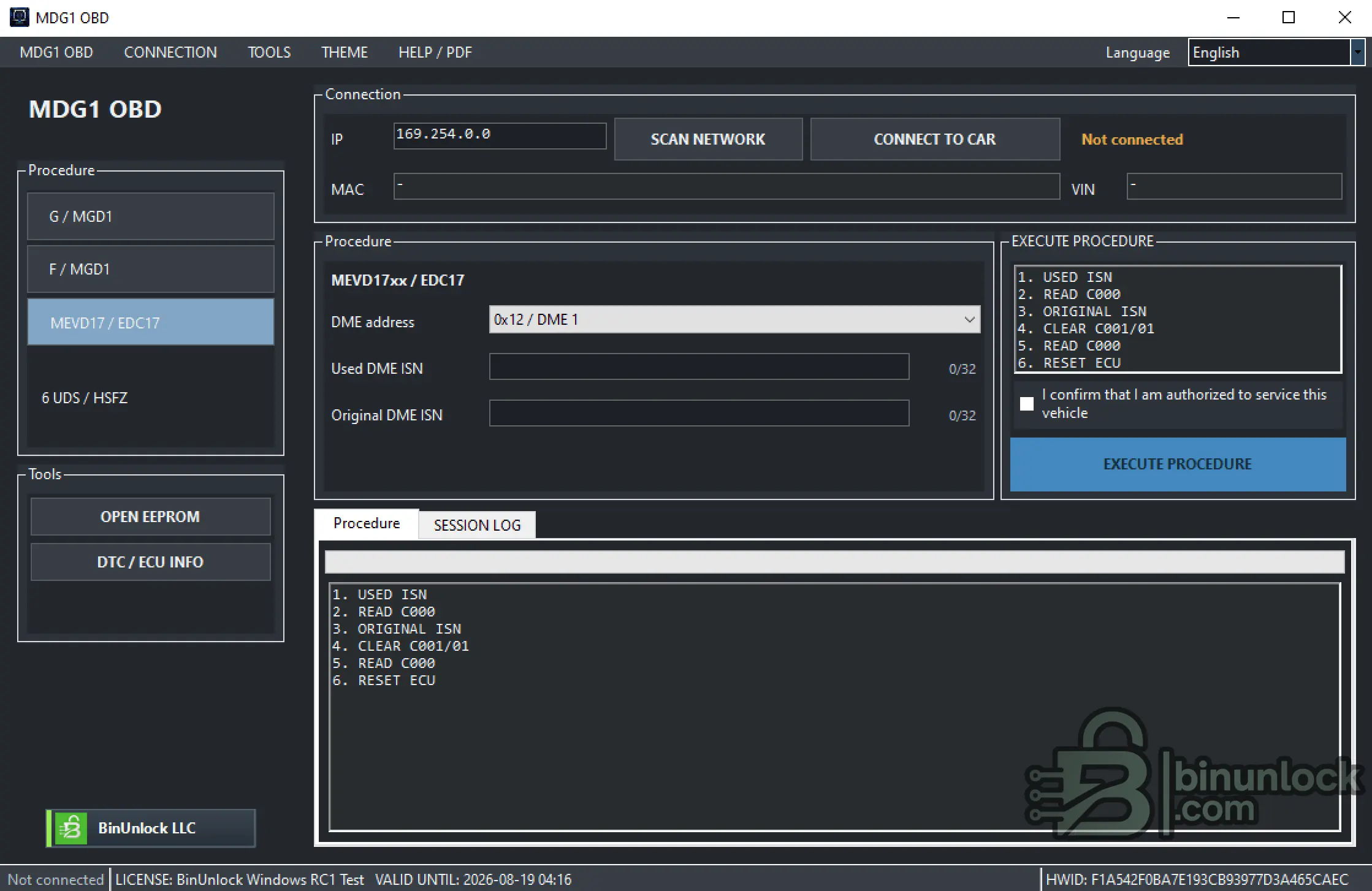The height and width of the screenshot is (891, 1372).
Task: Click the MEVD17xx / EDC17 heading
Action: (x=398, y=280)
